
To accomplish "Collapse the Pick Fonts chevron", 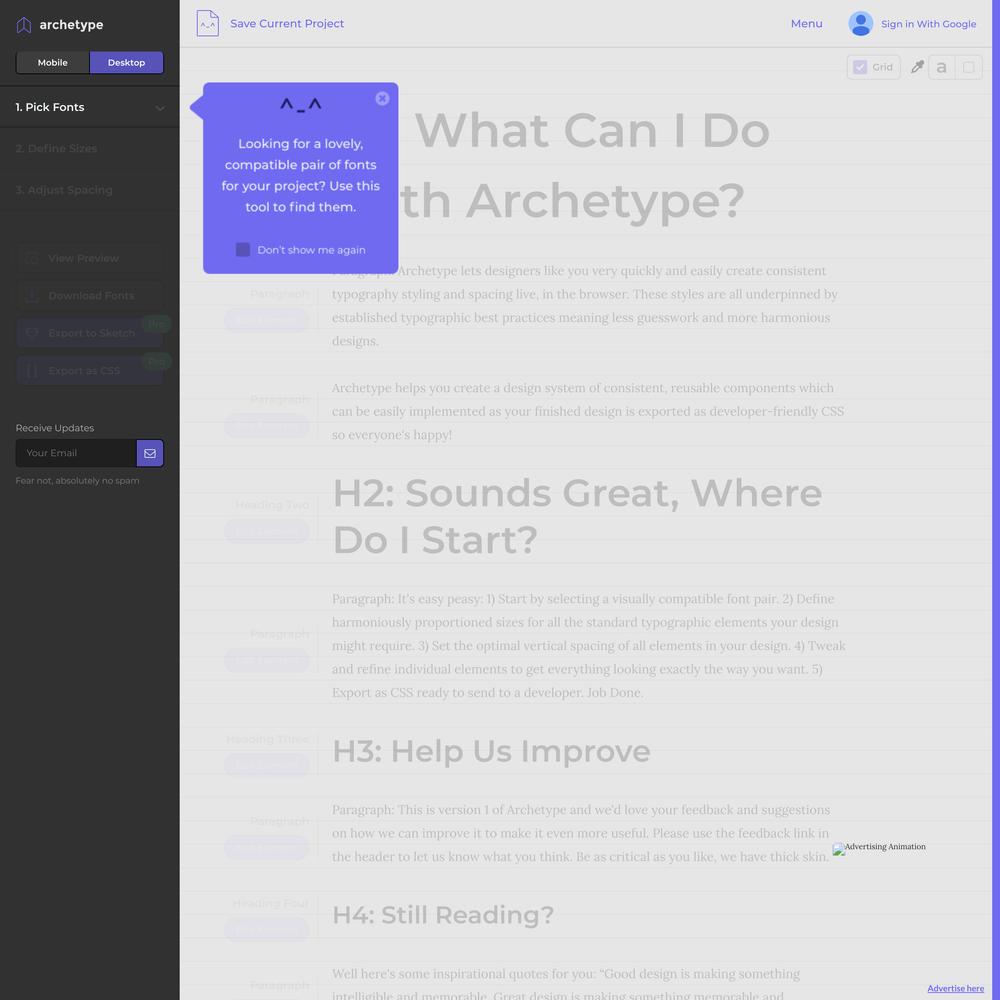I will (160, 108).
